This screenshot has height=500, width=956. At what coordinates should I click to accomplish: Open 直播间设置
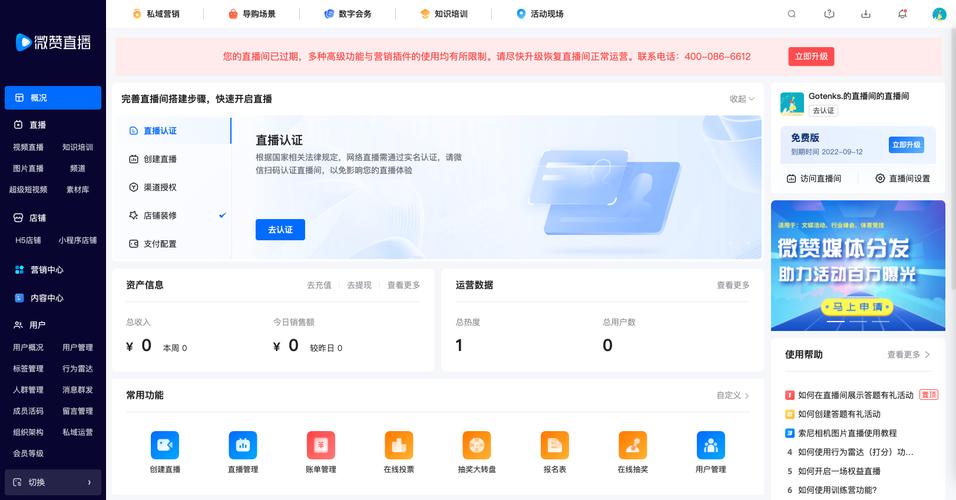tap(903, 178)
